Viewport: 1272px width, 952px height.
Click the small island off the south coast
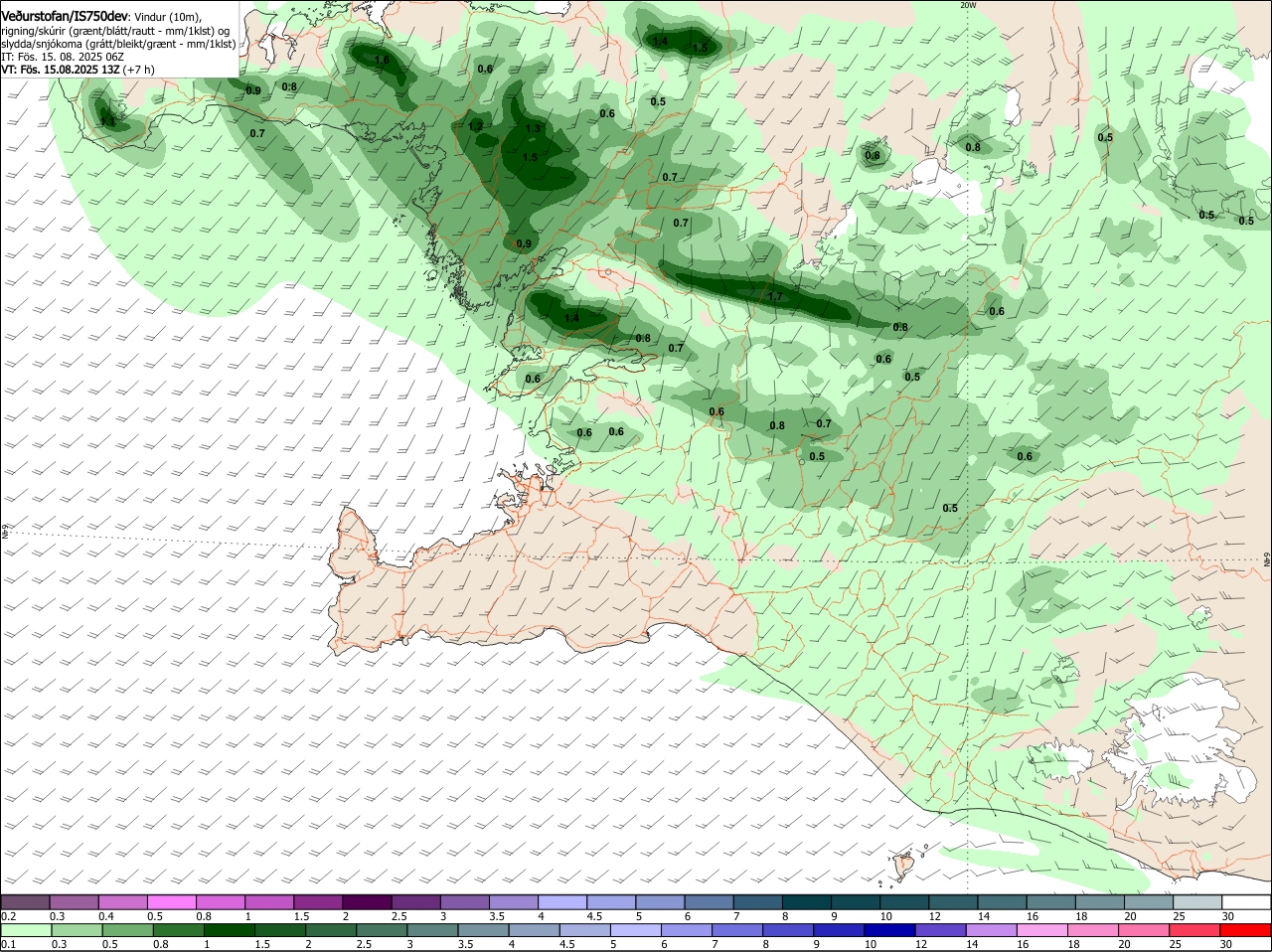pyautogui.click(x=903, y=865)
